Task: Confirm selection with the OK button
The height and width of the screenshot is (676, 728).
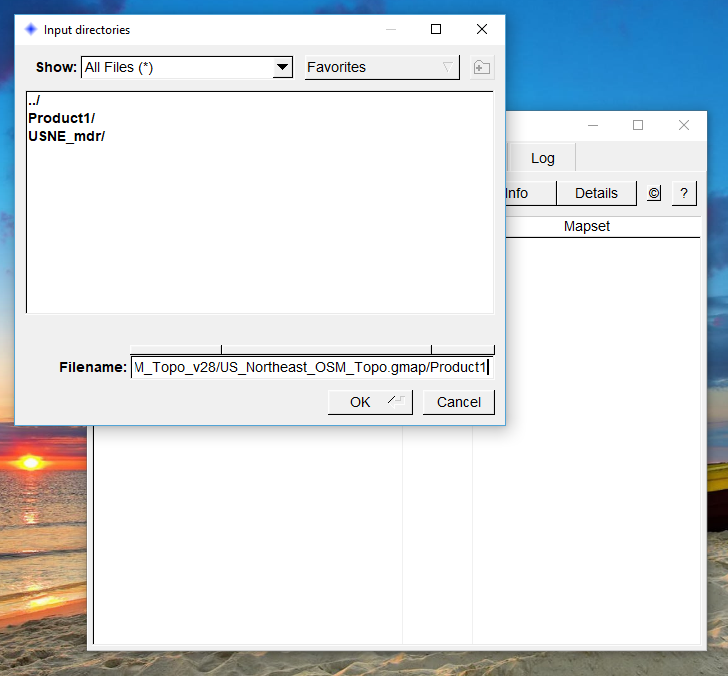Action: 370,402
